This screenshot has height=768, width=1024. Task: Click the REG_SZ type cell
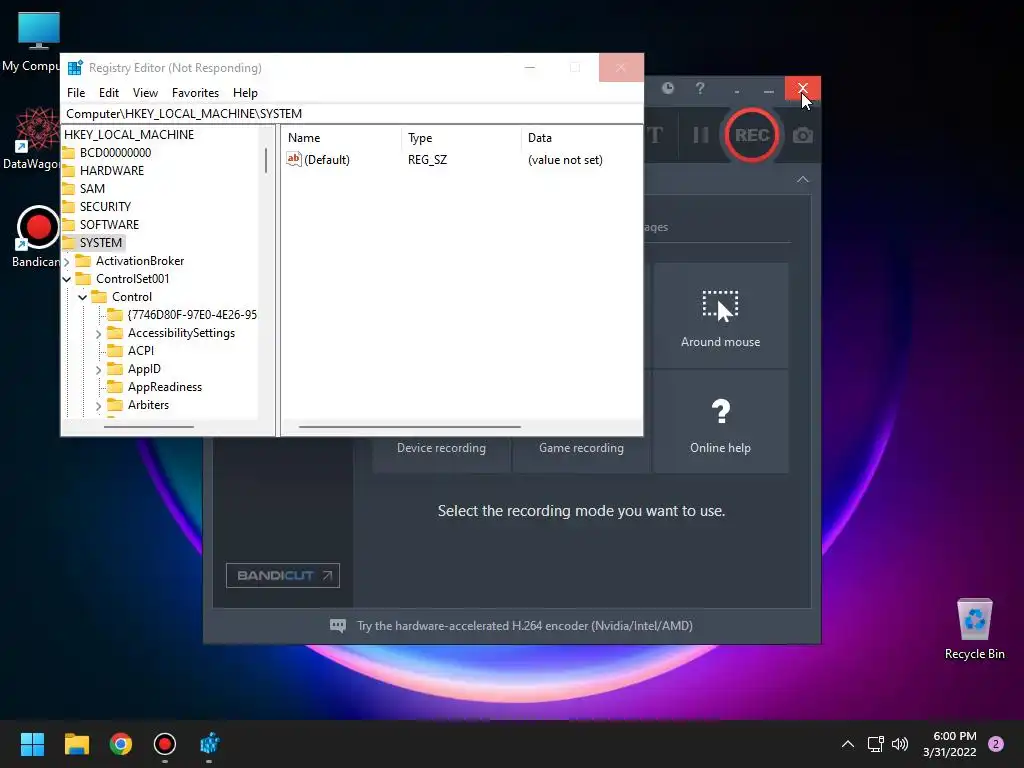point(427,160)
